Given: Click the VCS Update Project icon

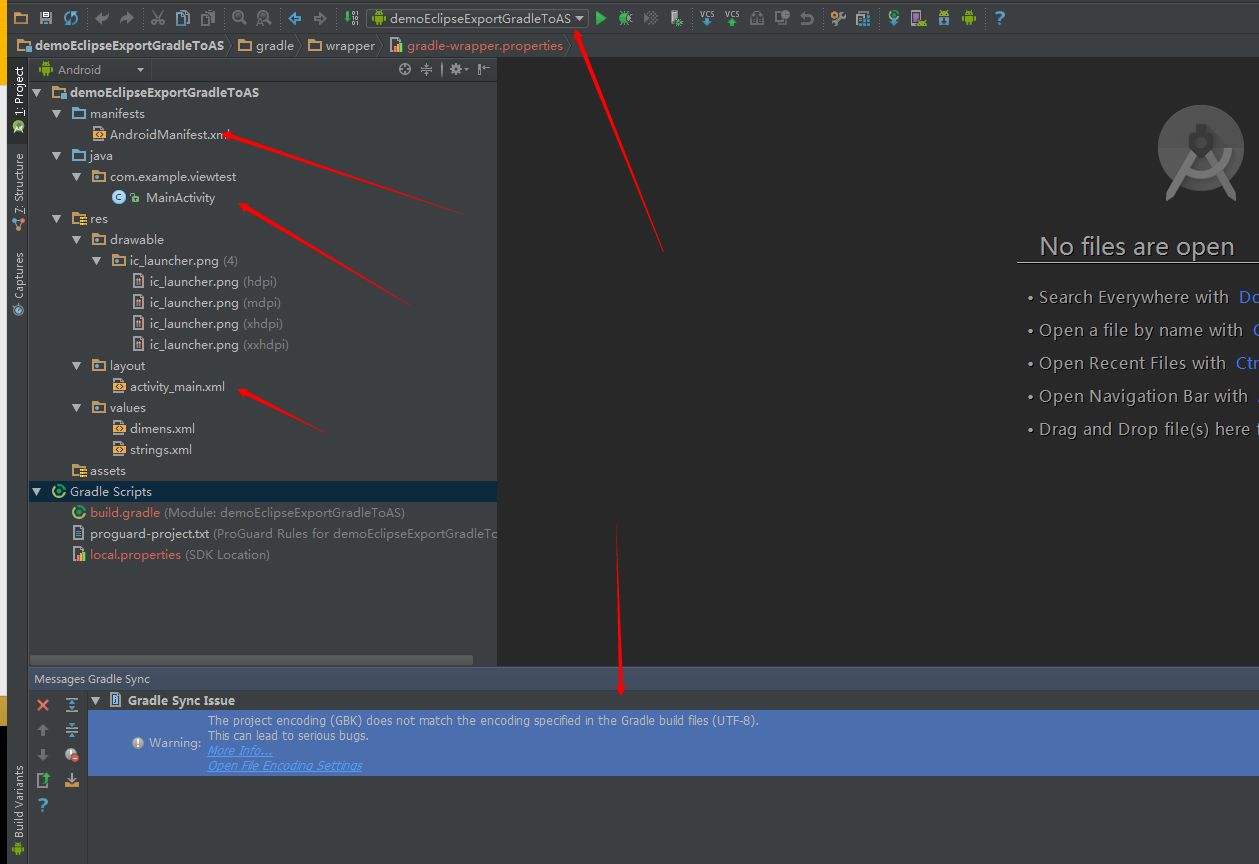Looking at the screenshot, I should (x=707, y=18).
